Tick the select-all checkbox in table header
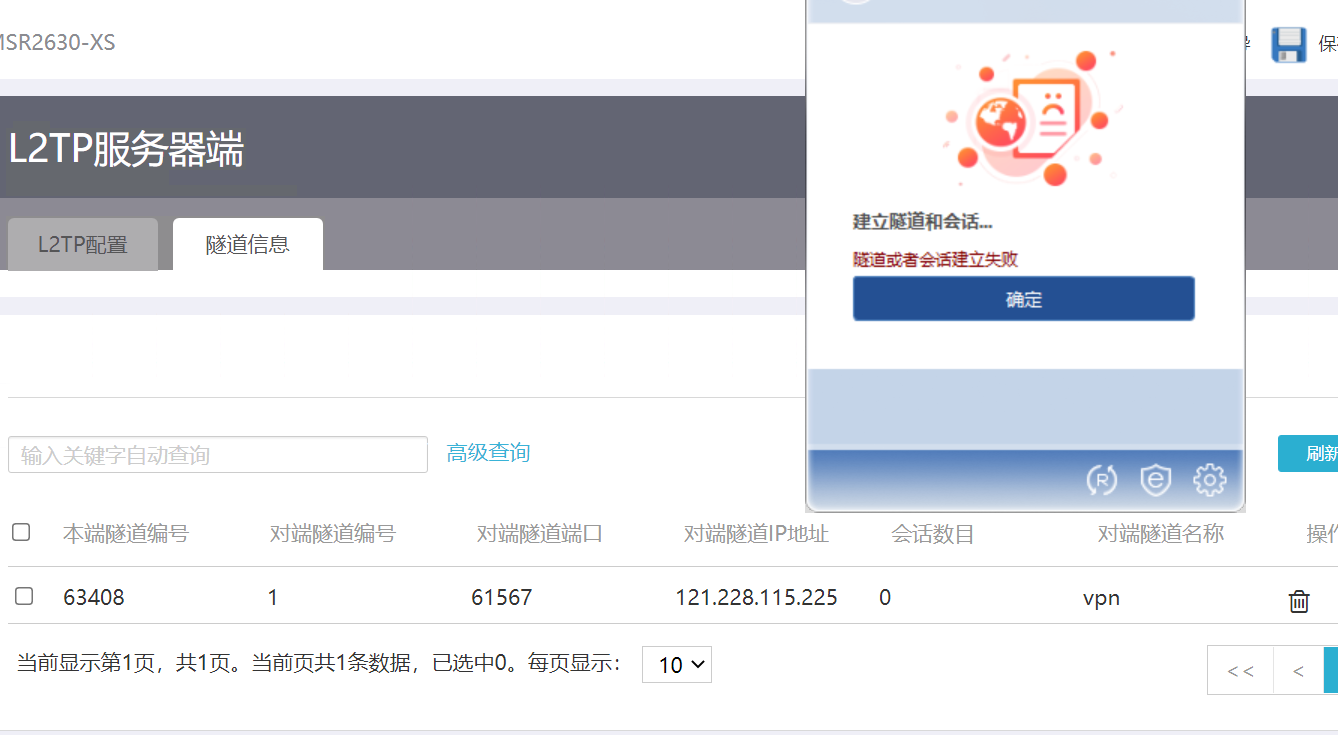Screen dimensions: 1338x735 [21, 532]
